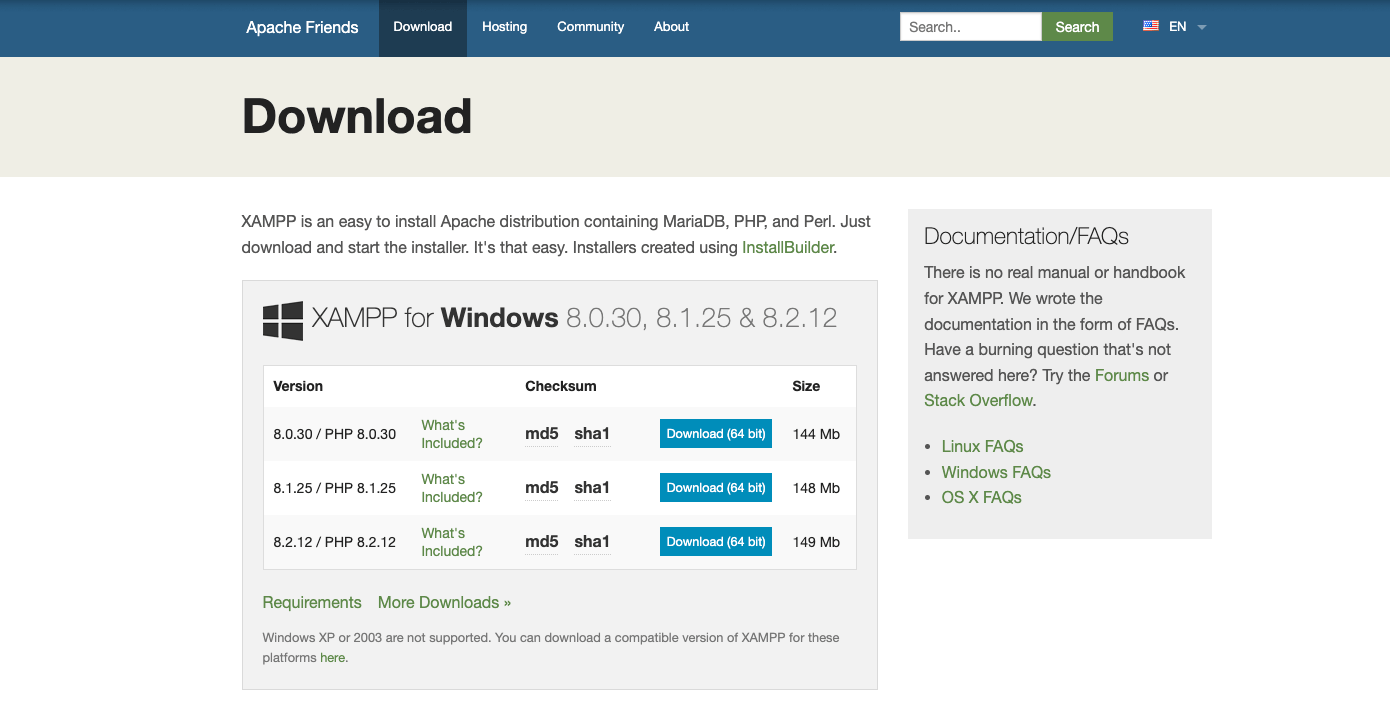Expand the EN language dropdown arrow
Image resolution: width=1390 pixels, height=704 pixels.
[1202, 28]
